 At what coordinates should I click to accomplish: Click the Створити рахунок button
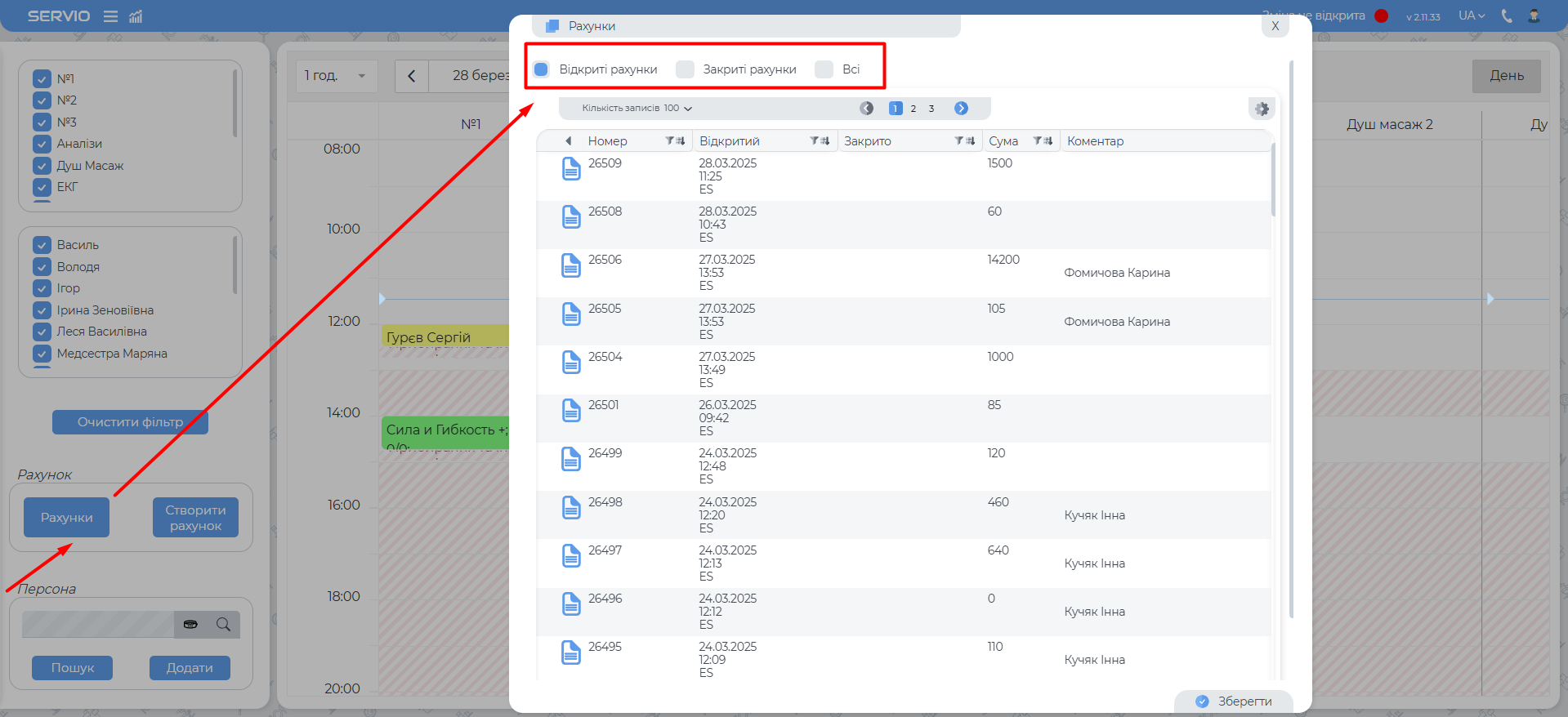point(195,518)
